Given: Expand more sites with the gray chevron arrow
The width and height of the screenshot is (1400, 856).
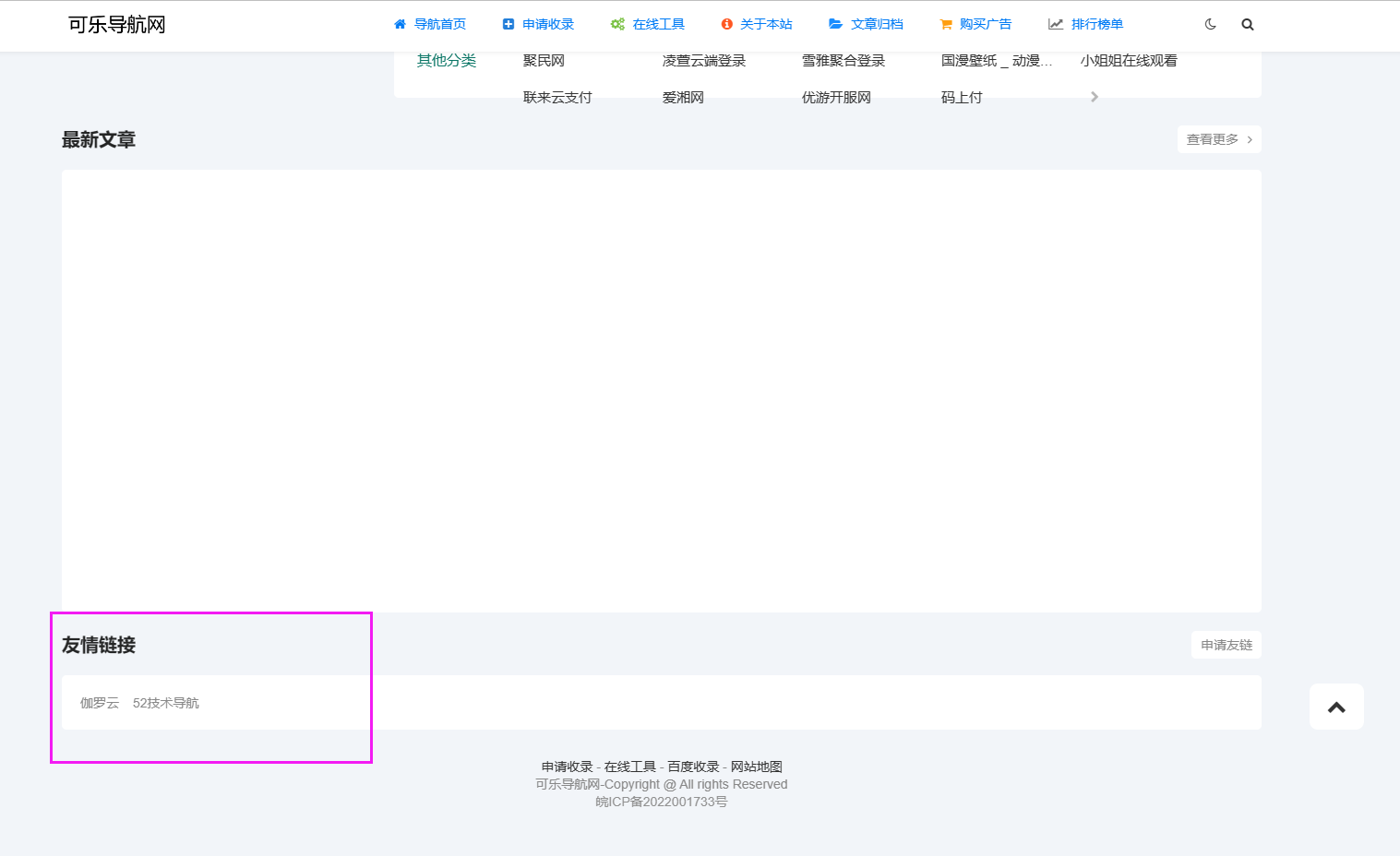Looking at the screenshot, I should pos(1095,97).
